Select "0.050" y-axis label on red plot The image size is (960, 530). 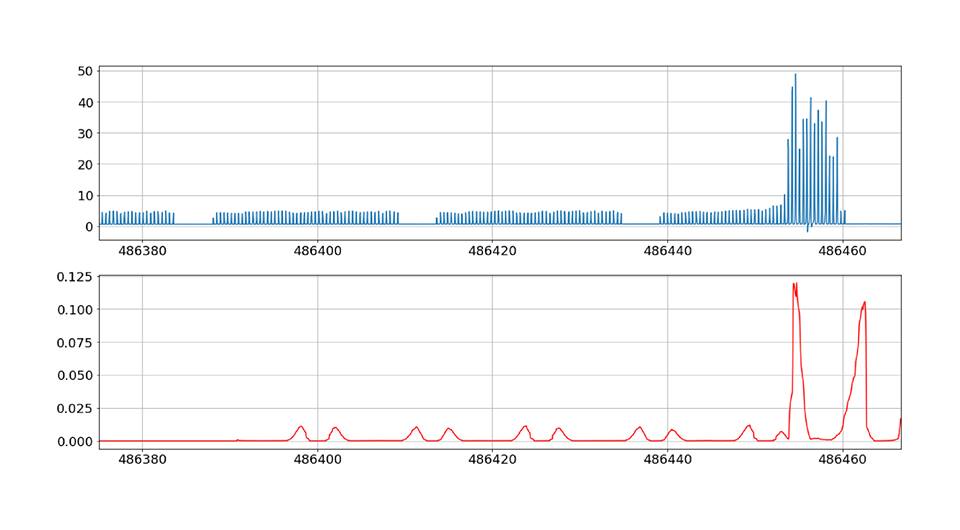(x=75, y=376)
